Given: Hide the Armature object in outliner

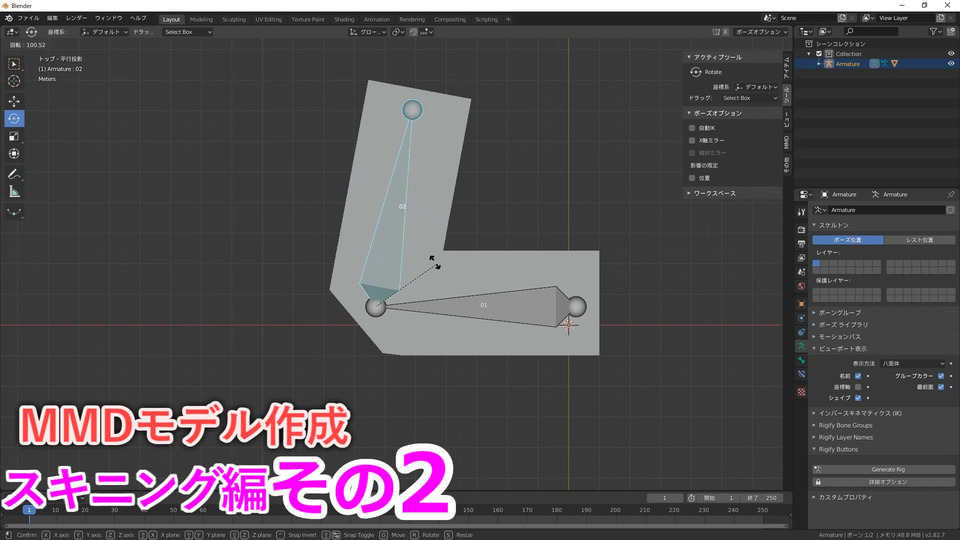Looking at the screenshot, I should [951, 64].
